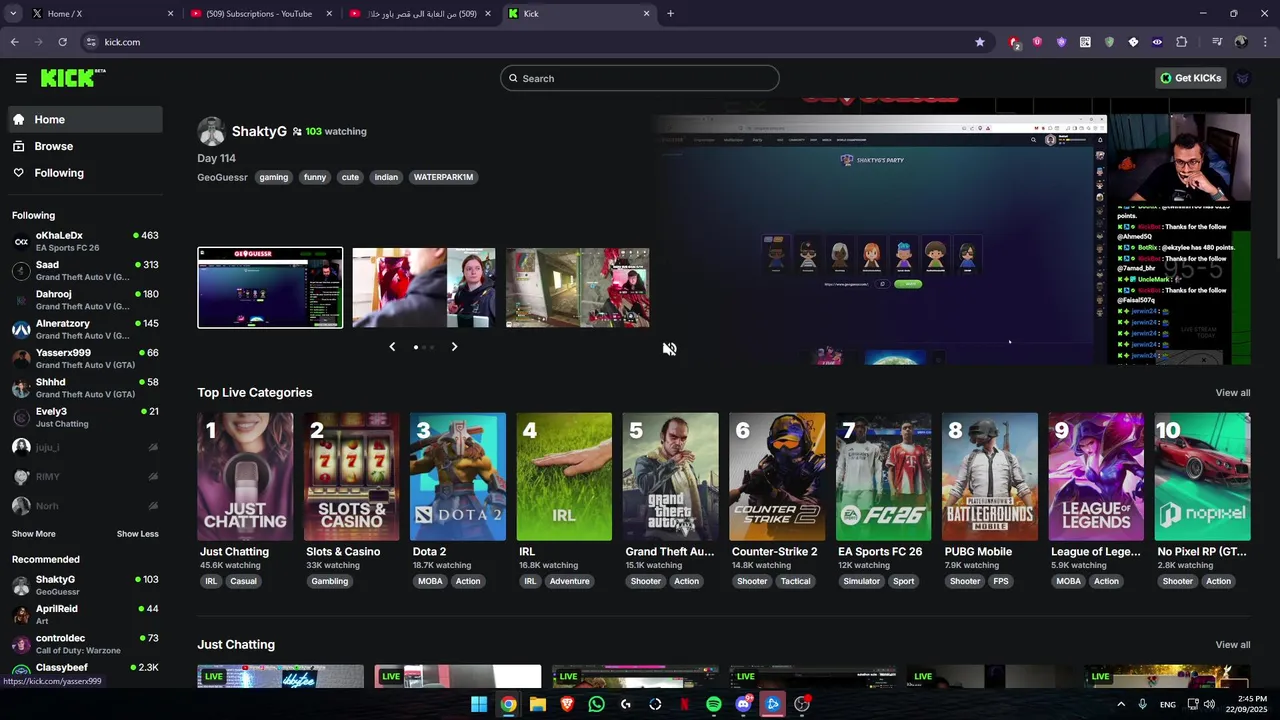1280x720 pixels.
Task: Open a new browser tab
Action: [x=670, y=14]
